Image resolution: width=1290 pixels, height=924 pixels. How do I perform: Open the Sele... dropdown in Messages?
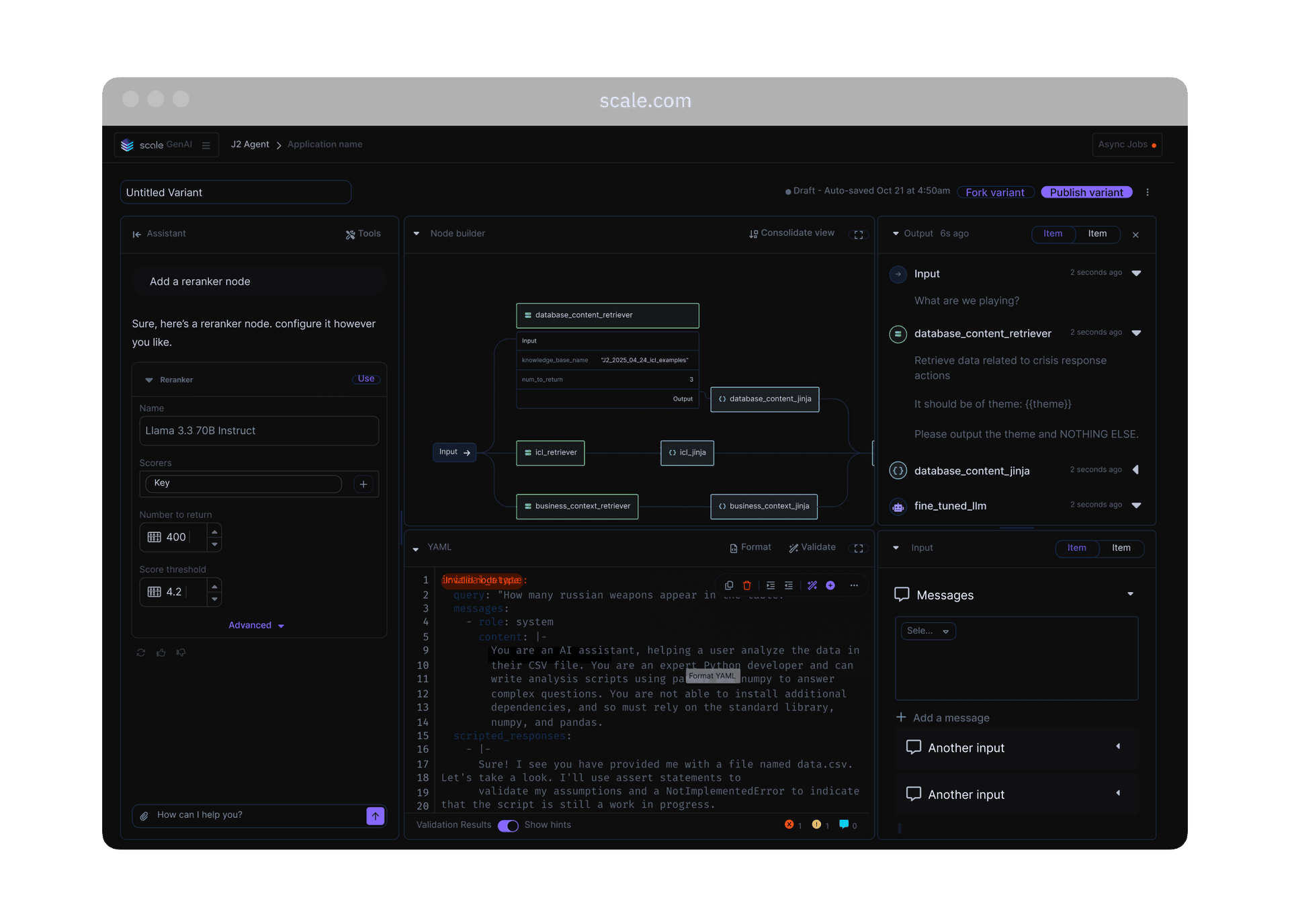(x=928, y=631)
